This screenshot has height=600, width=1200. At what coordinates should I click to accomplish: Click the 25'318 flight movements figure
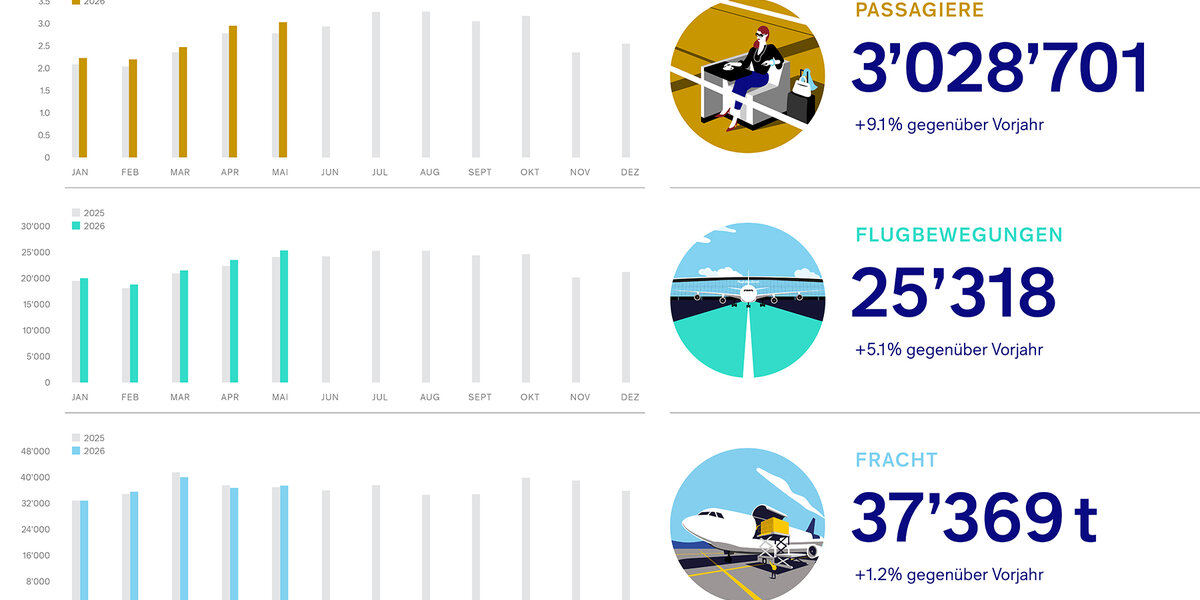954,293
